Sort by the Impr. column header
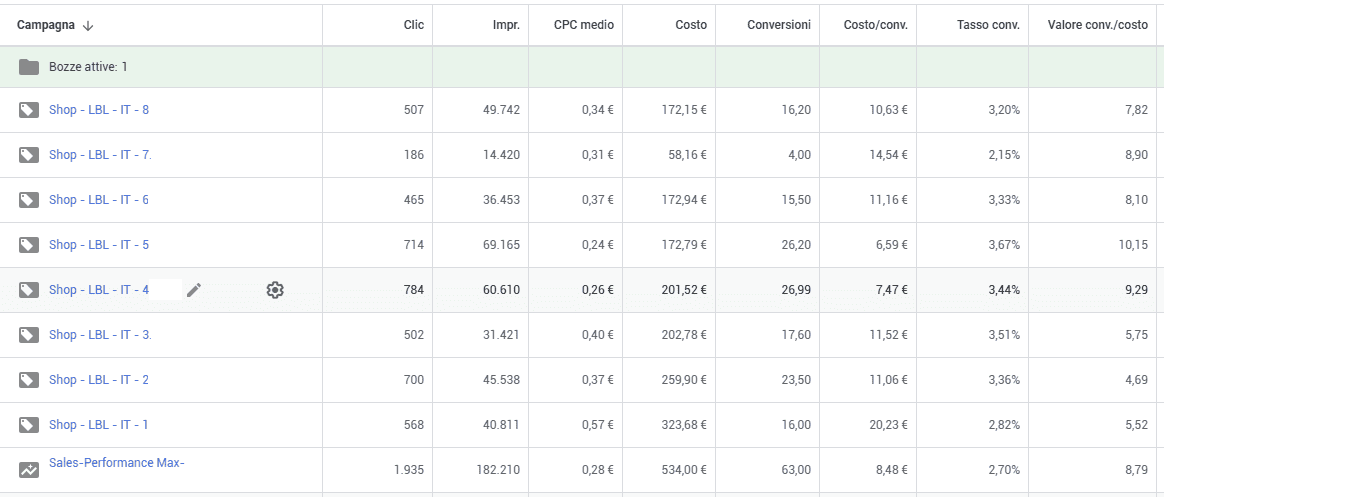This screenshot has height=497, width=1362. [506, 25]
